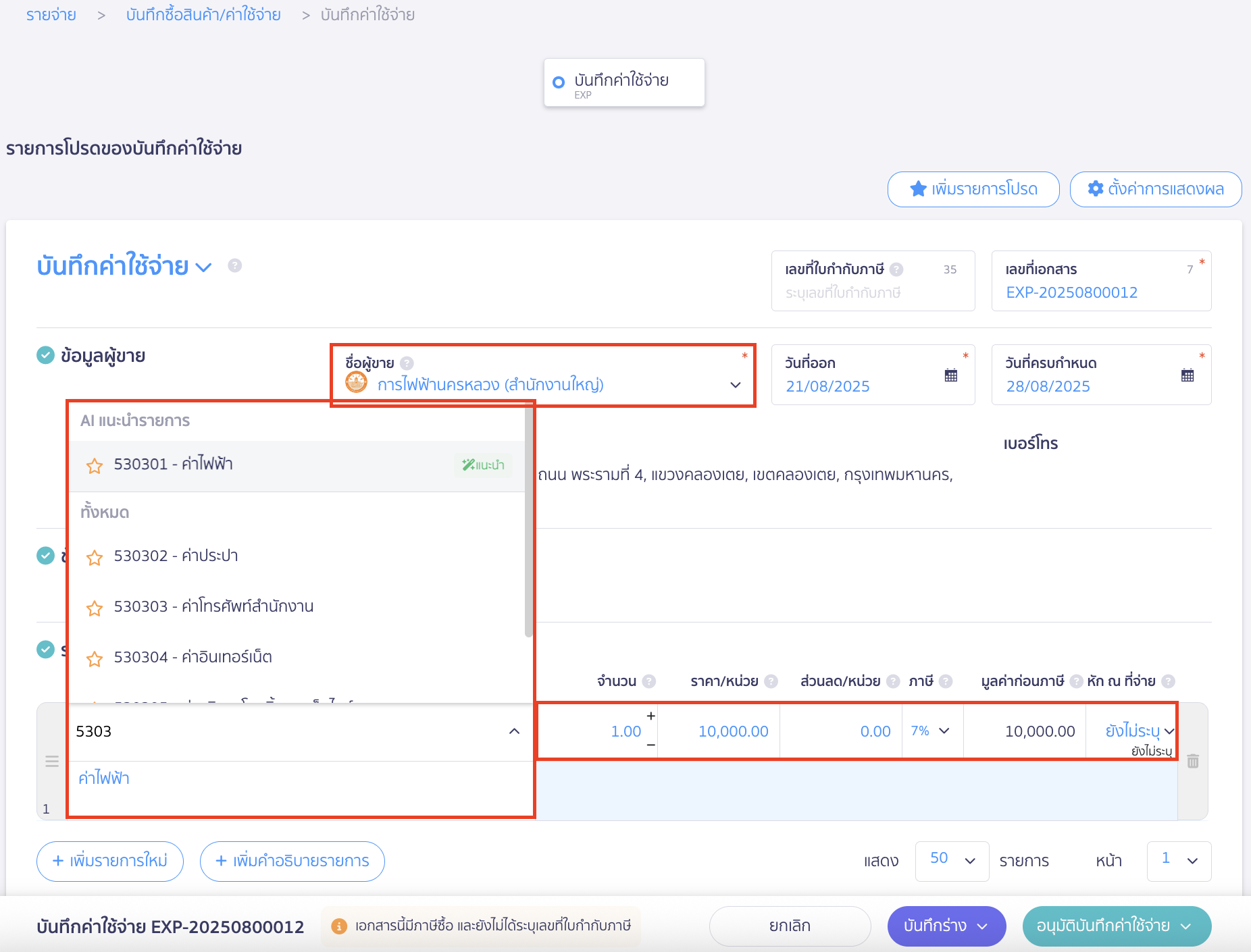1251x952 pixels.
Task: Open the 50 items per page dropdown
Action: click(952, 861)
